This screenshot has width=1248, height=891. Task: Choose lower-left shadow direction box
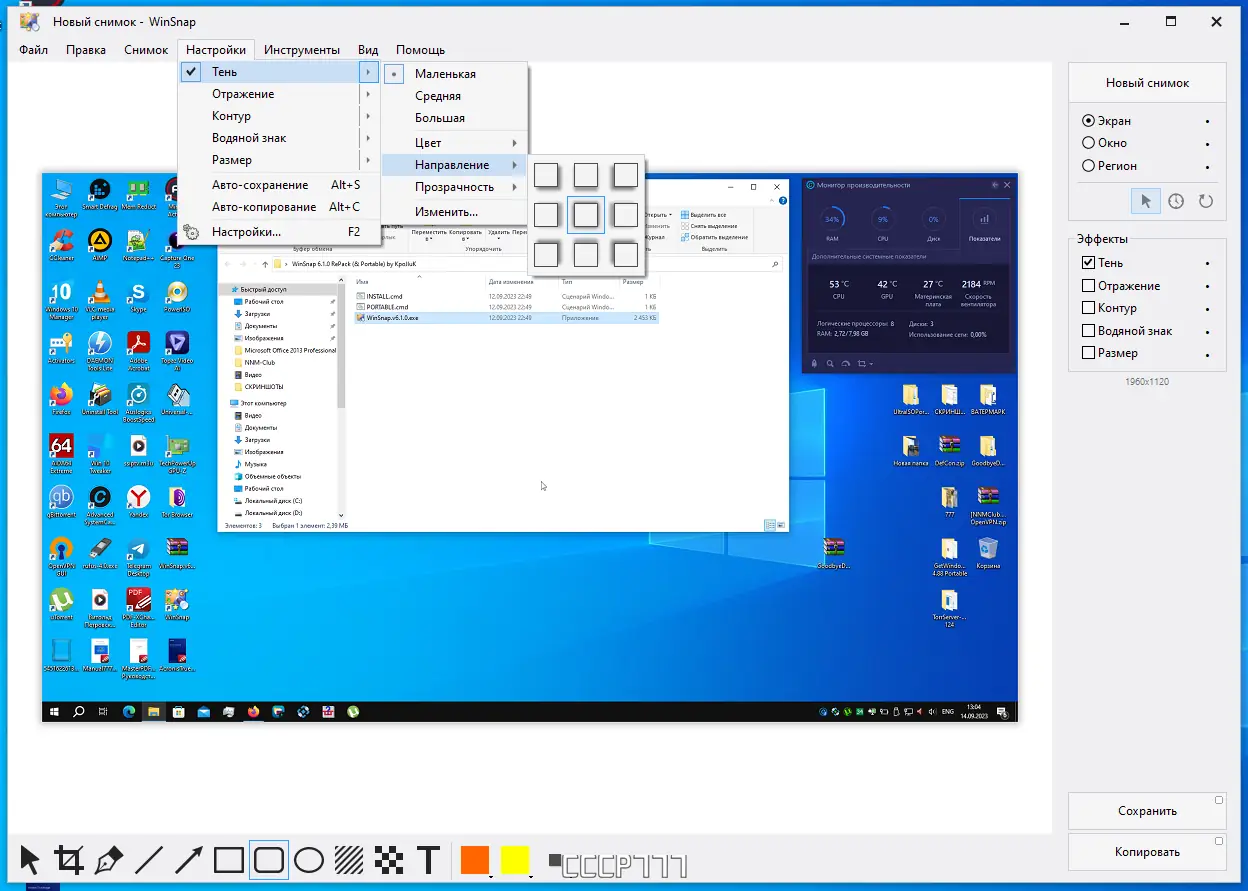pos(546,255)
